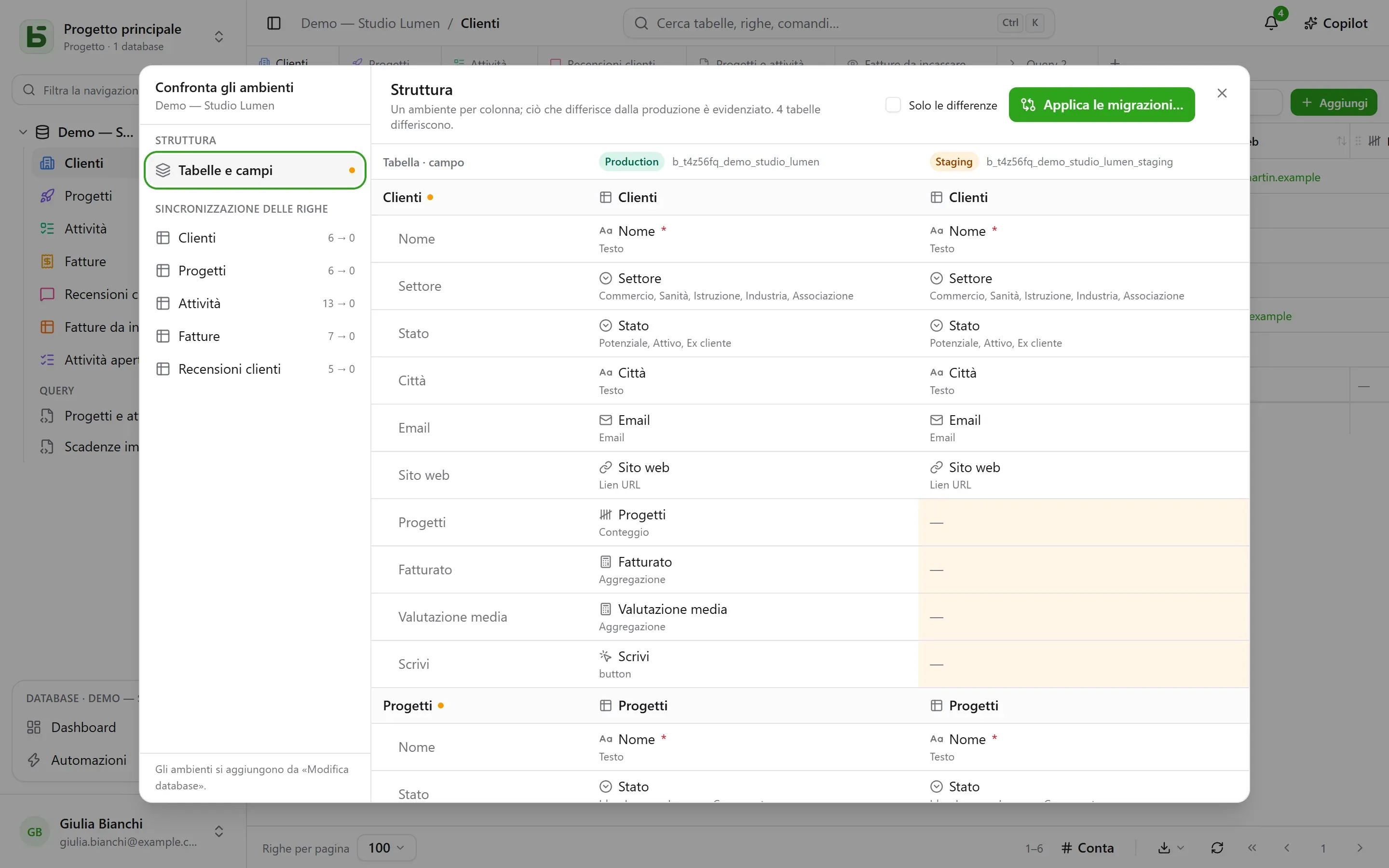Click Applica le migrazioni button
The height and width of the screenshot is (868, 1389).
pyautogui.click(x=1102, y=105)
